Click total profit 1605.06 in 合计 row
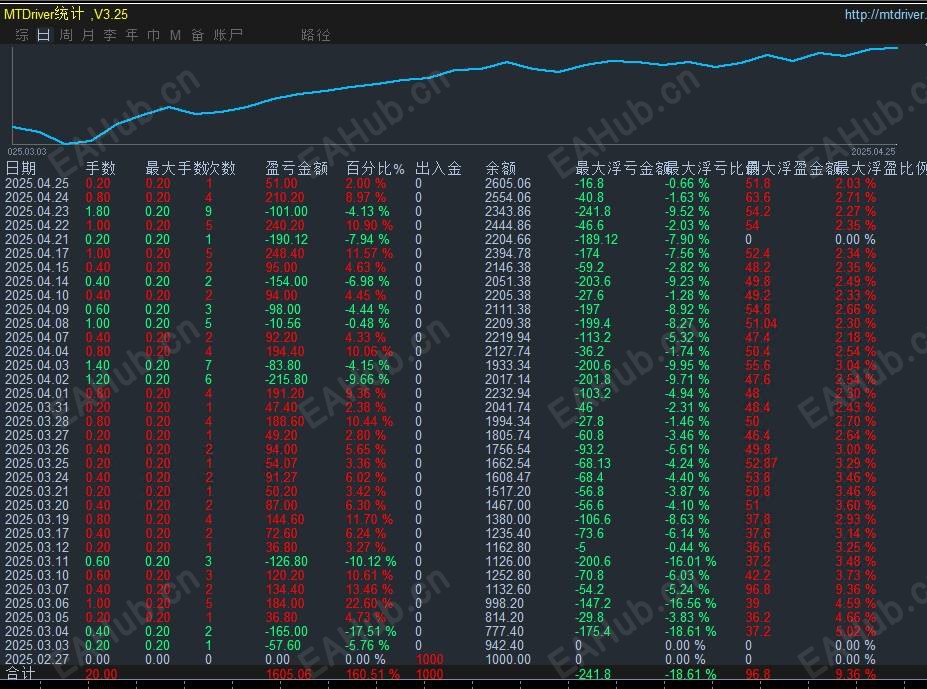This screenshot has width=927, height=689. [289, 674]
